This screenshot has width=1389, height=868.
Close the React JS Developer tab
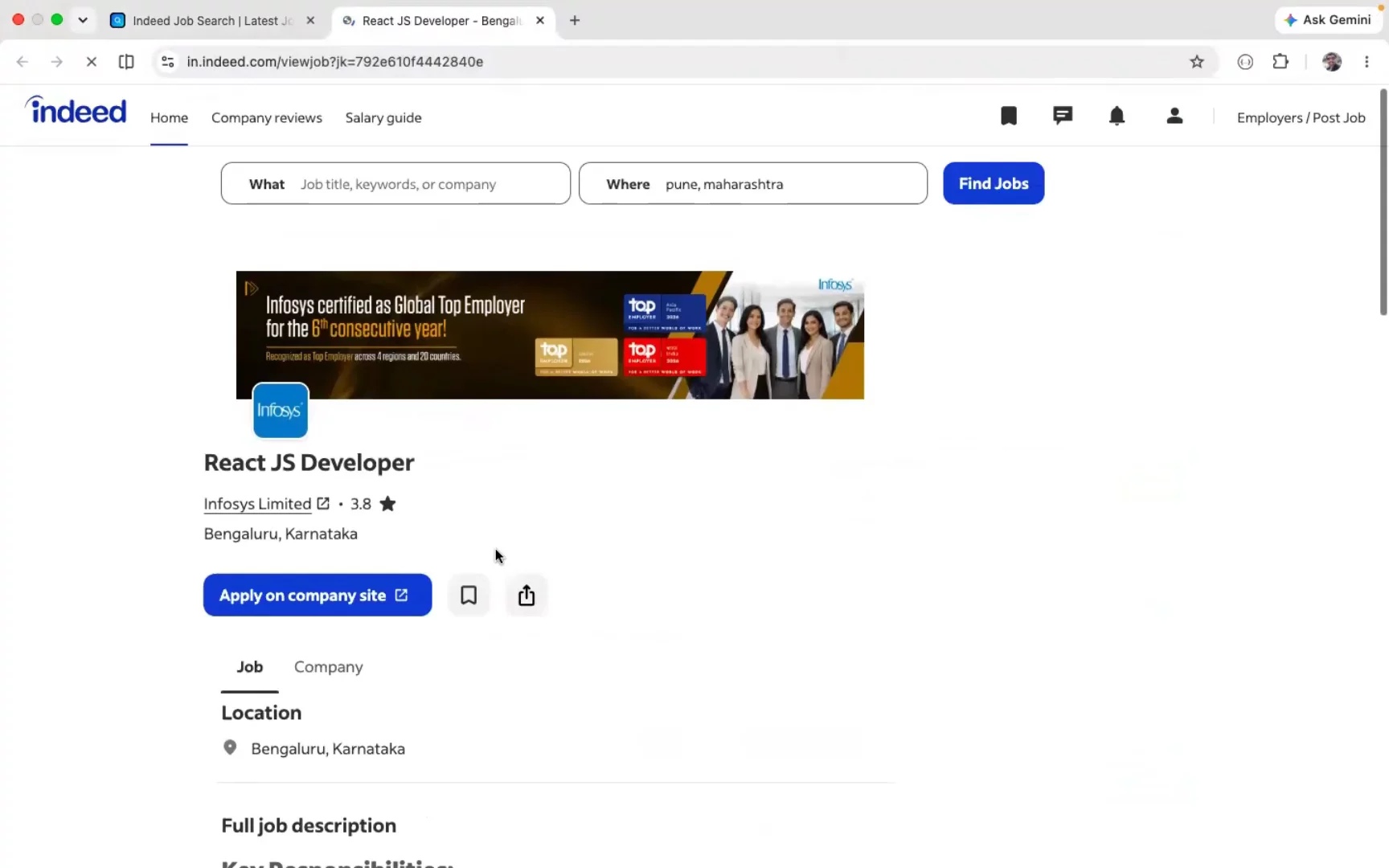pyautogui.click(x=540, y=20)
